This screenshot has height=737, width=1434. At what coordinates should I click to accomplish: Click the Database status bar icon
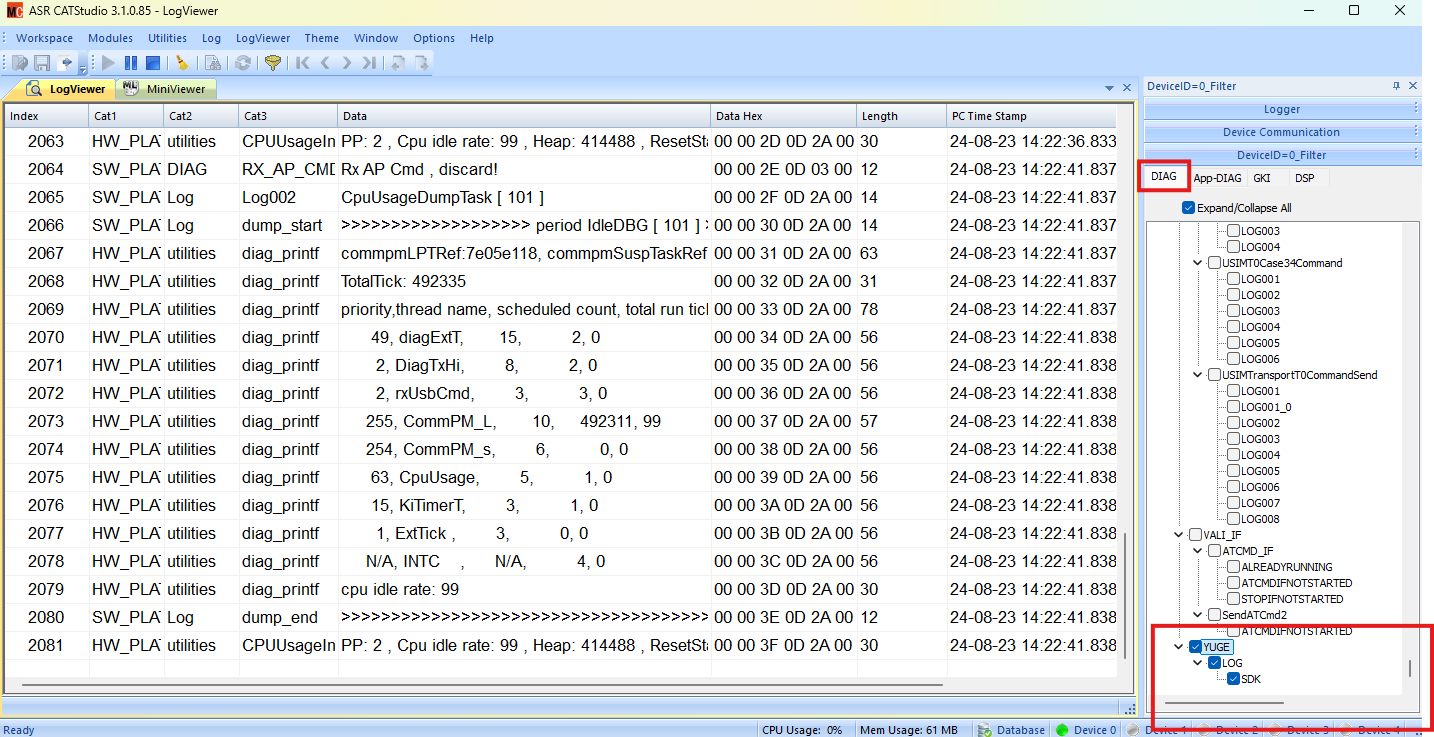pos(985,730)
